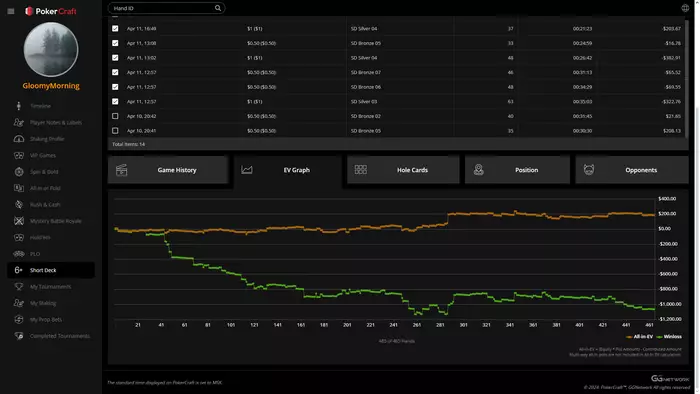The width and height of the screenshot is (700, 394).
Task: Click the GloomyMorning avatar picture
Action: click(x=51, y=50)
